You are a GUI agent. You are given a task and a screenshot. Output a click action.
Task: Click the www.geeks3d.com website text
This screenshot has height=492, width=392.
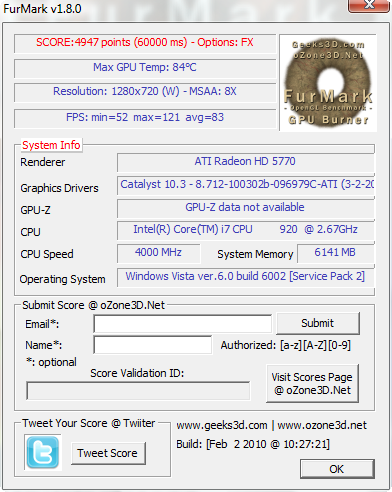pyautogui.click(x=222, y=426)
